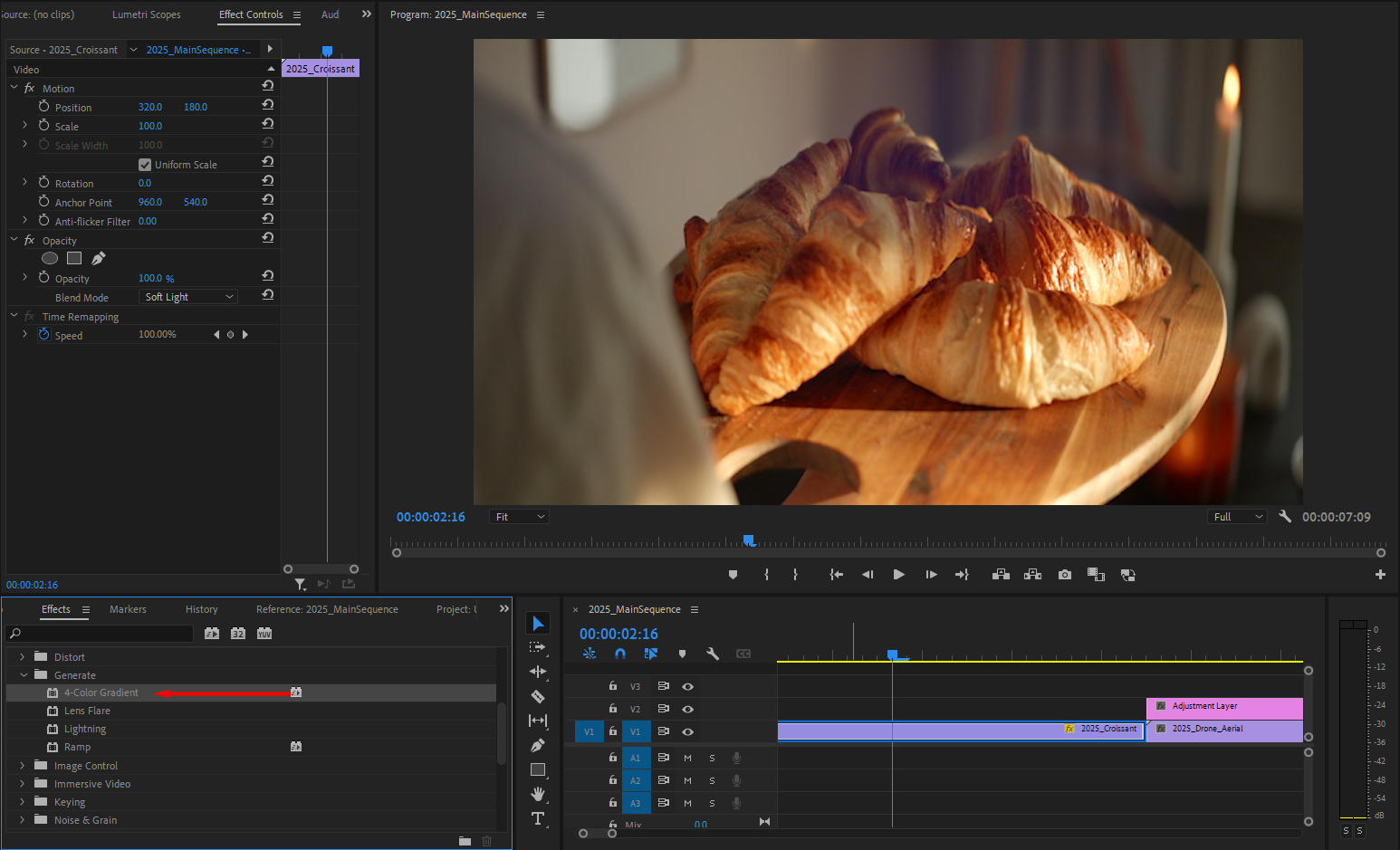This screenshot has width=1400, height=850.
Task: Switch to Lumetri Scopes tab
Action: click(x=146, y=14)
